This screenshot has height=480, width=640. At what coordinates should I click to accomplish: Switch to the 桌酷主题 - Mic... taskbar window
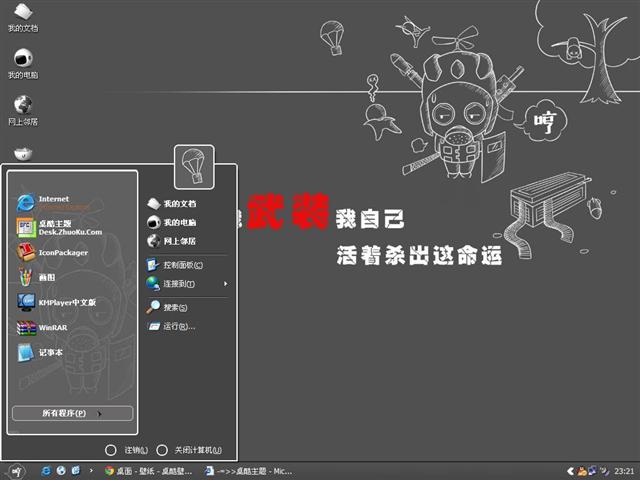point(249,471)
